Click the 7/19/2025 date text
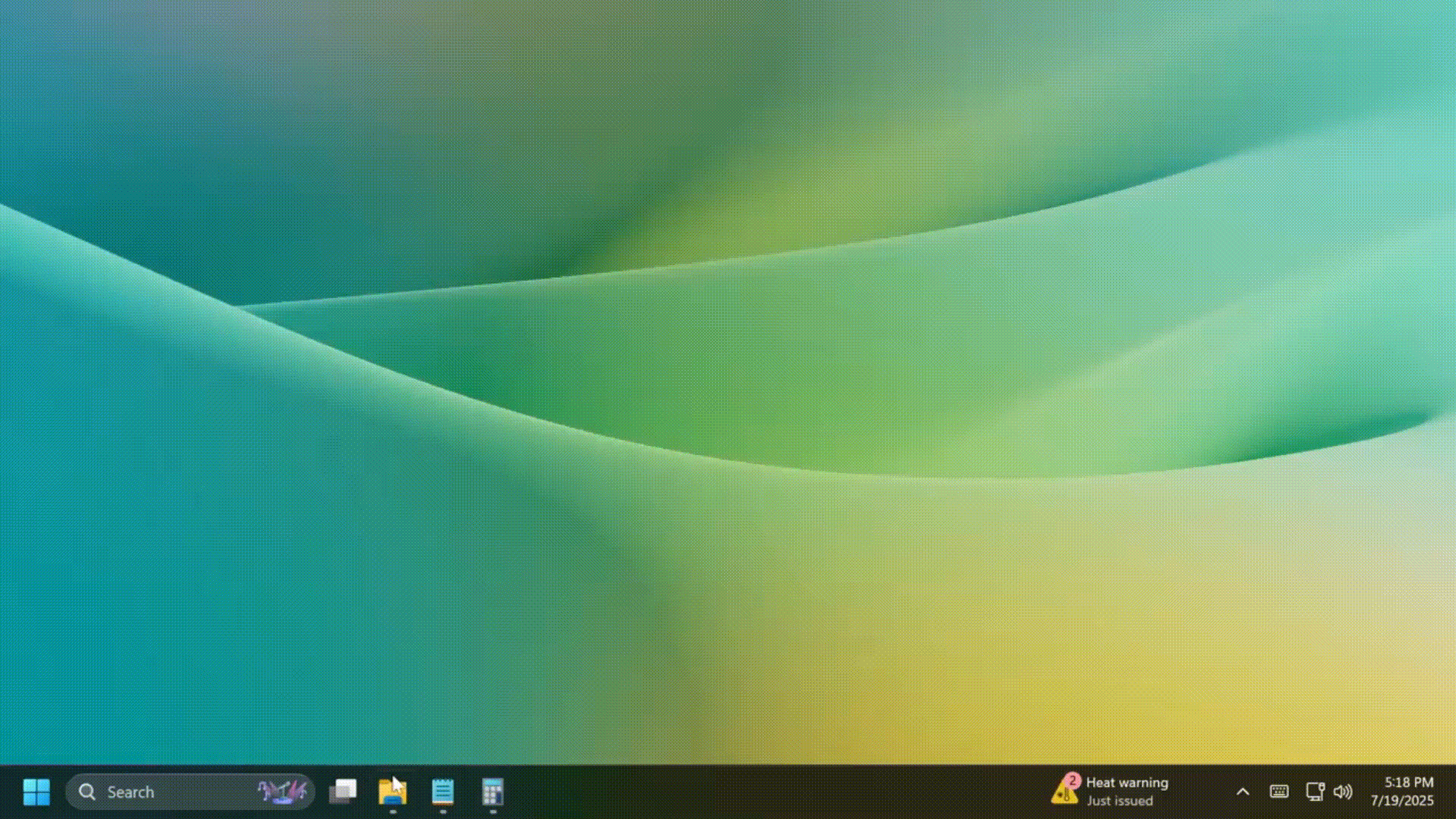Image resolution: width=1456 pixels, height=819 pixels. click(x=1402, y=801)
